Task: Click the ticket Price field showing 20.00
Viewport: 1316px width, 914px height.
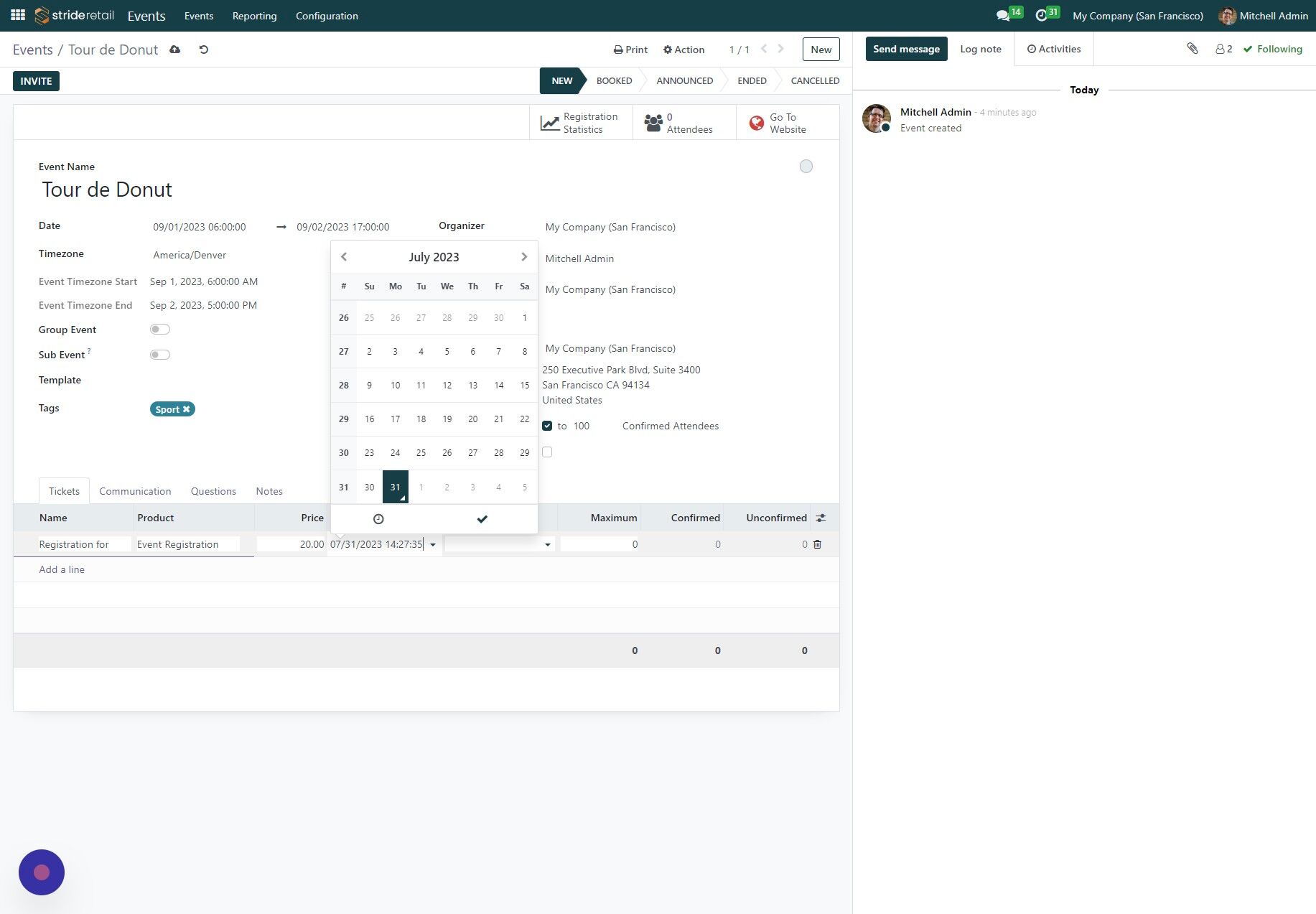Action: click(x=291, y=544)
